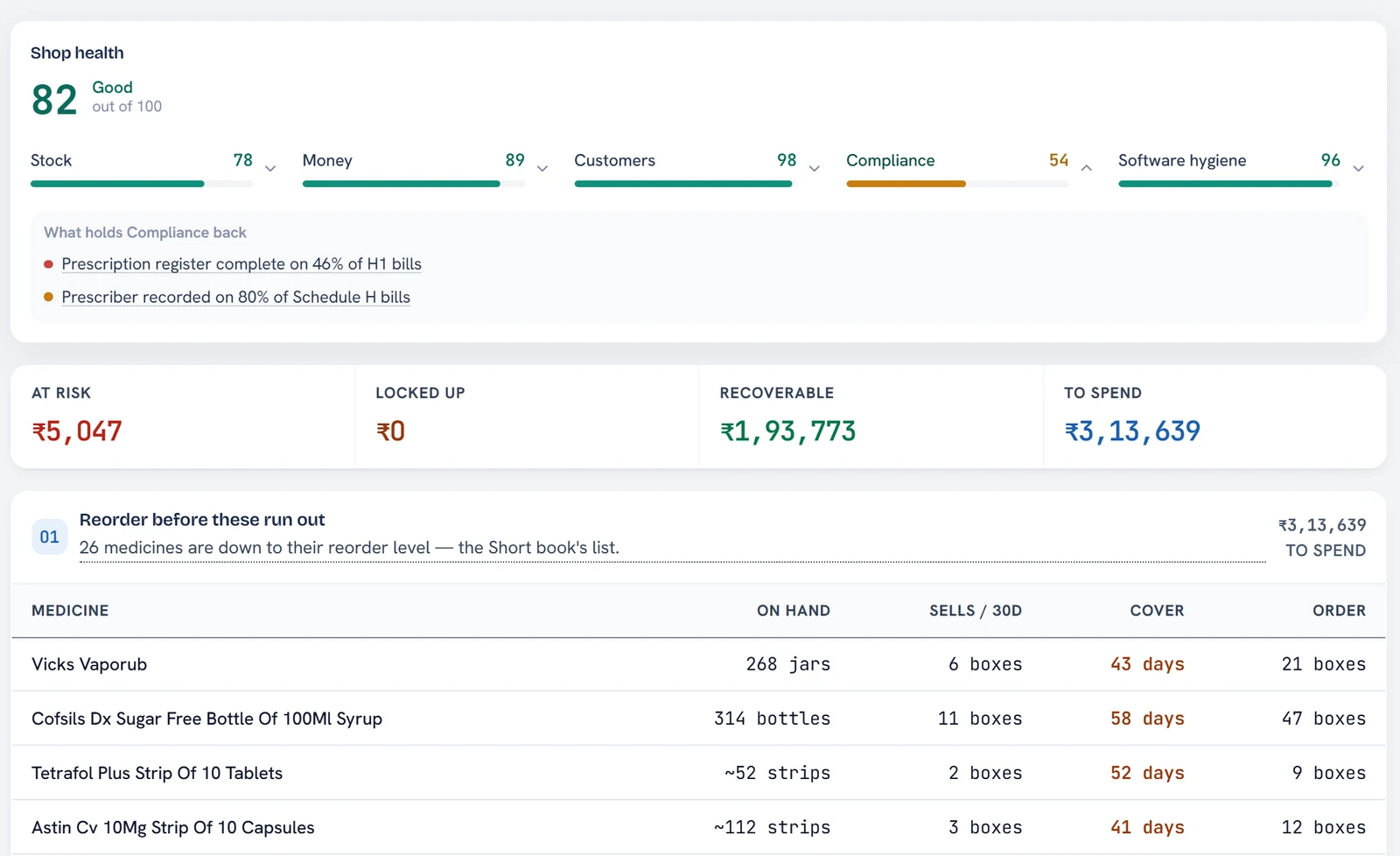Click the Reorder before these run out heading
Viewport: 1400px width, 856px height.
click(202, 520)
